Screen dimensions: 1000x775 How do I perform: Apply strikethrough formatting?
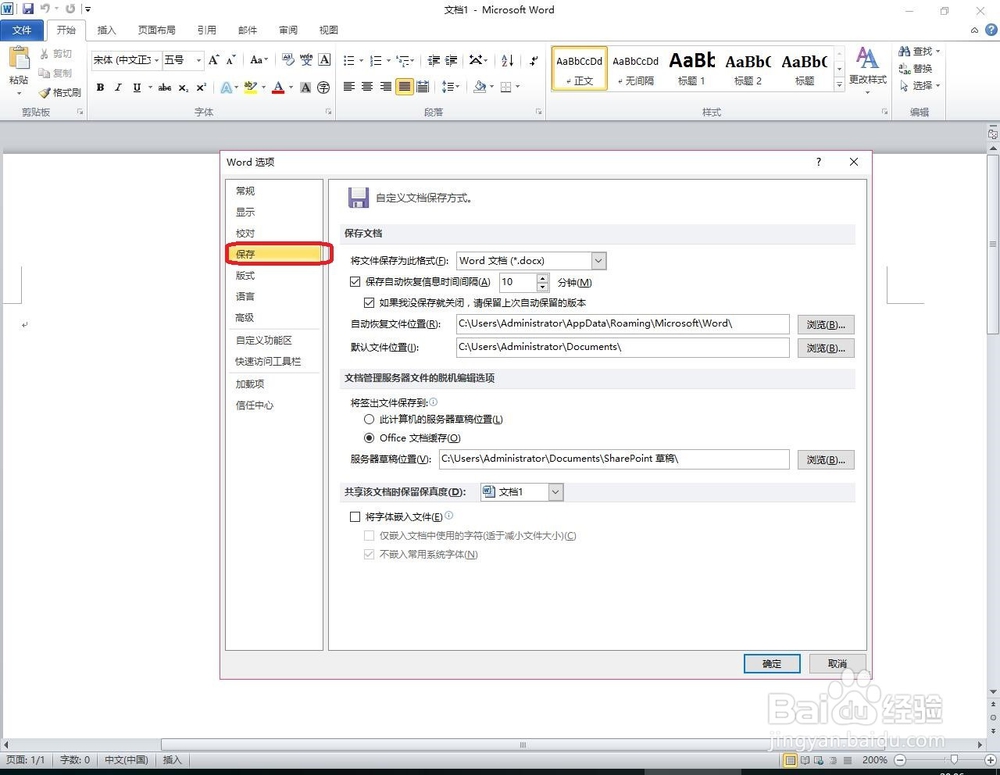point(165,87)
